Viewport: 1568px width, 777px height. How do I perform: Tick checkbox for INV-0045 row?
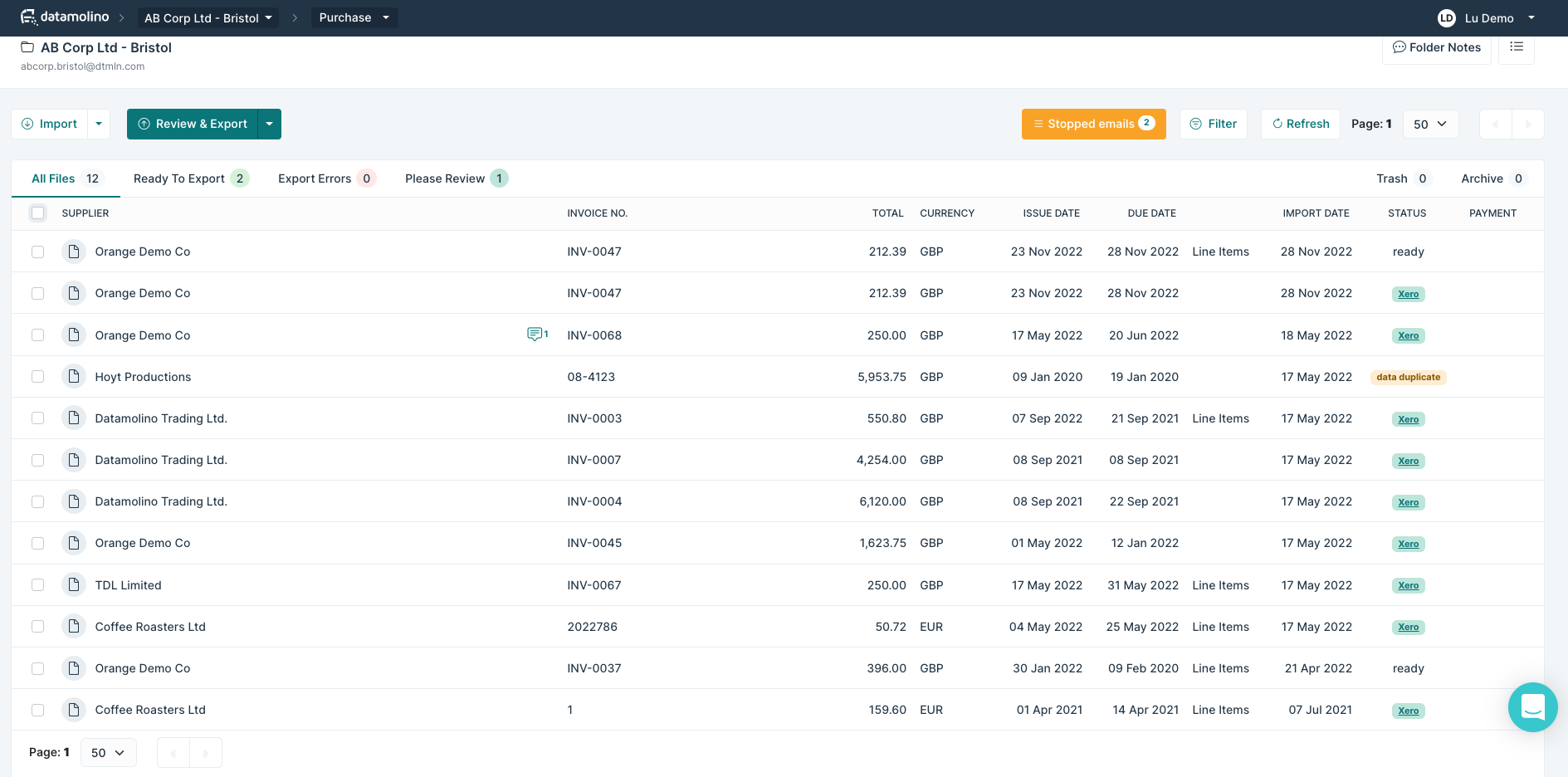[x=38, y=543]
